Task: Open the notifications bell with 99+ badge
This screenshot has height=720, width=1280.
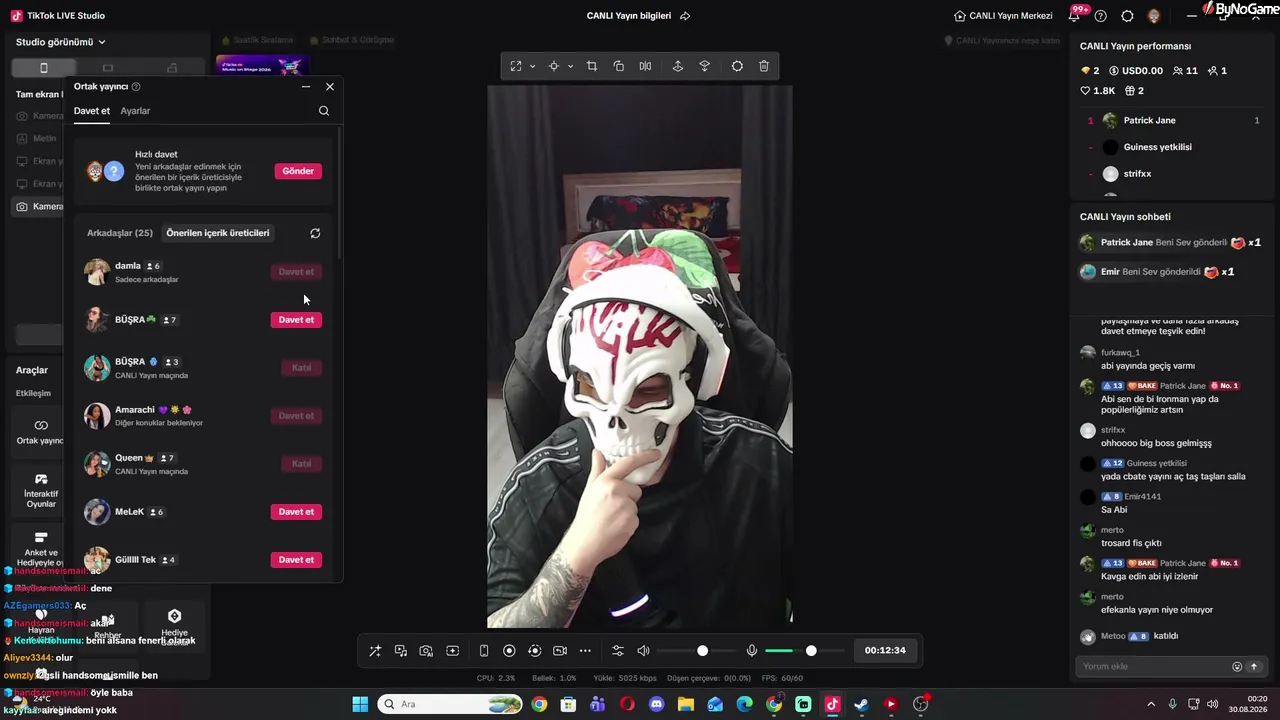Action: pyautogui.click(x=1075, y=15)
